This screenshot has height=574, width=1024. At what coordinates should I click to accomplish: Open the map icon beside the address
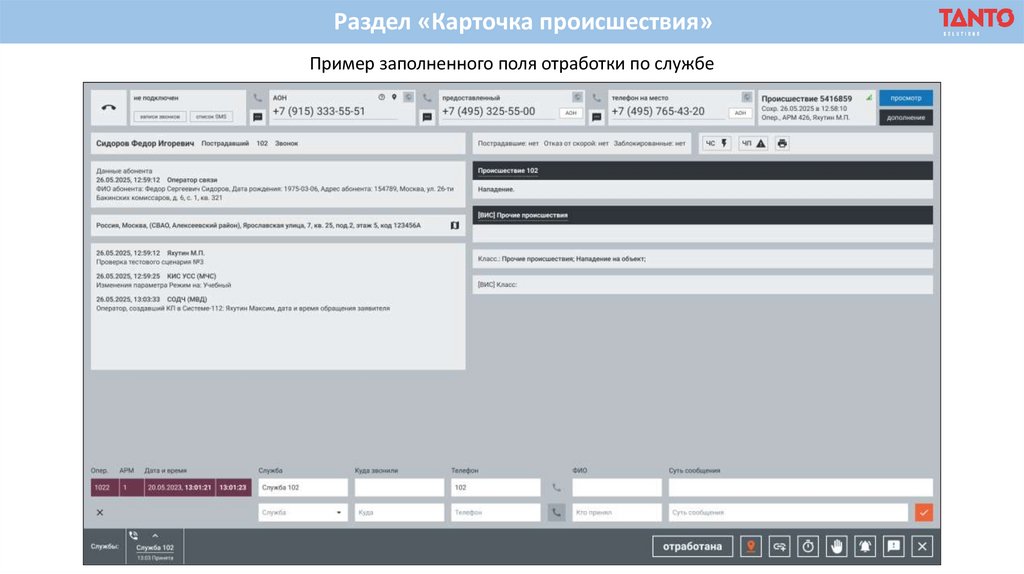[x=455, y=225]
